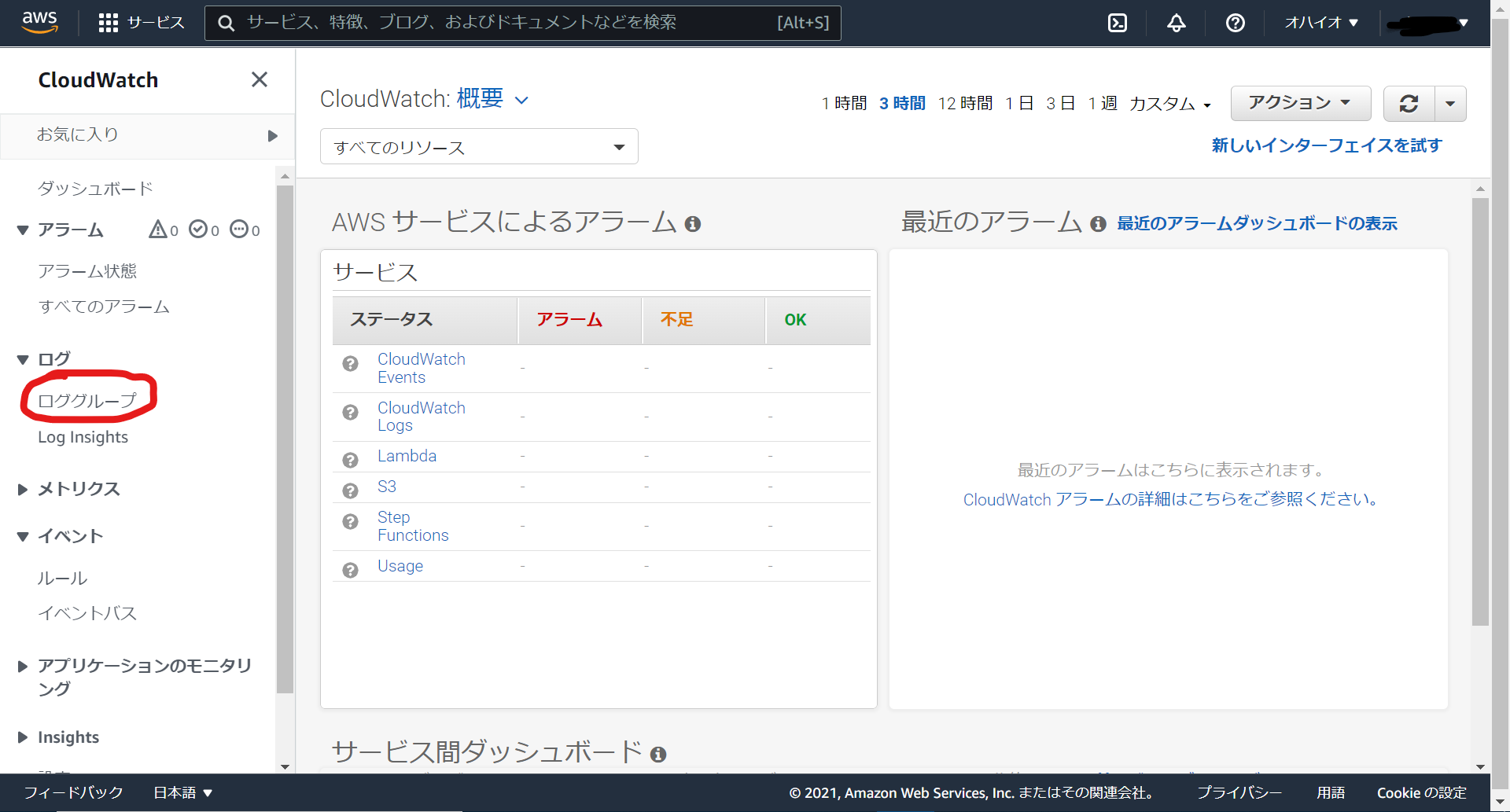1510x812 pixels.
Task: Open the カスタム time range dropdown
Action: point(1170,104)
